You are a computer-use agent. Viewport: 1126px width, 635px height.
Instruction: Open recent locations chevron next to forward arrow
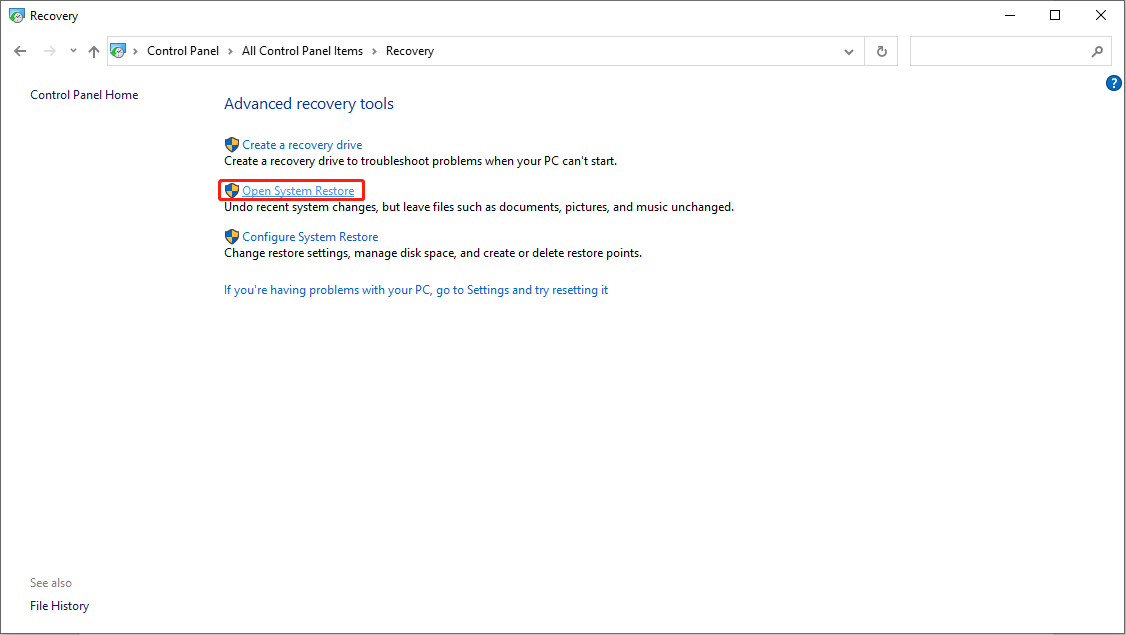[x=72, y=50]
